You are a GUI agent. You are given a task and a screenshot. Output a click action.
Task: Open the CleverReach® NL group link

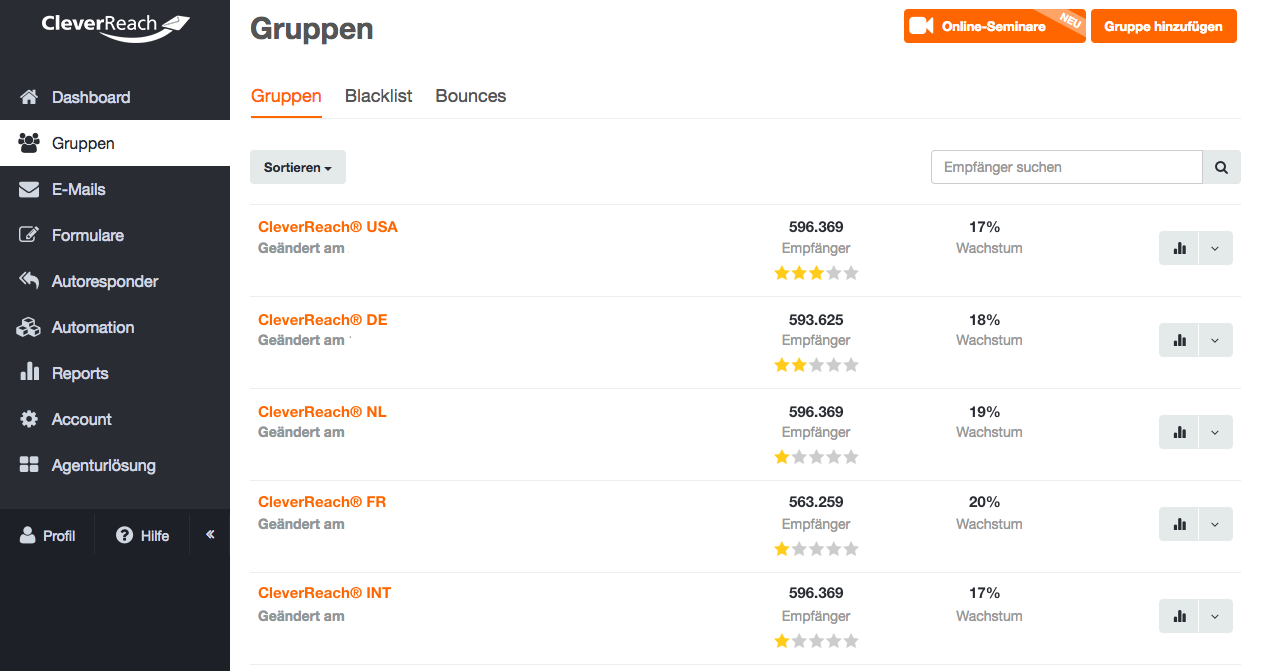(322, 412)
